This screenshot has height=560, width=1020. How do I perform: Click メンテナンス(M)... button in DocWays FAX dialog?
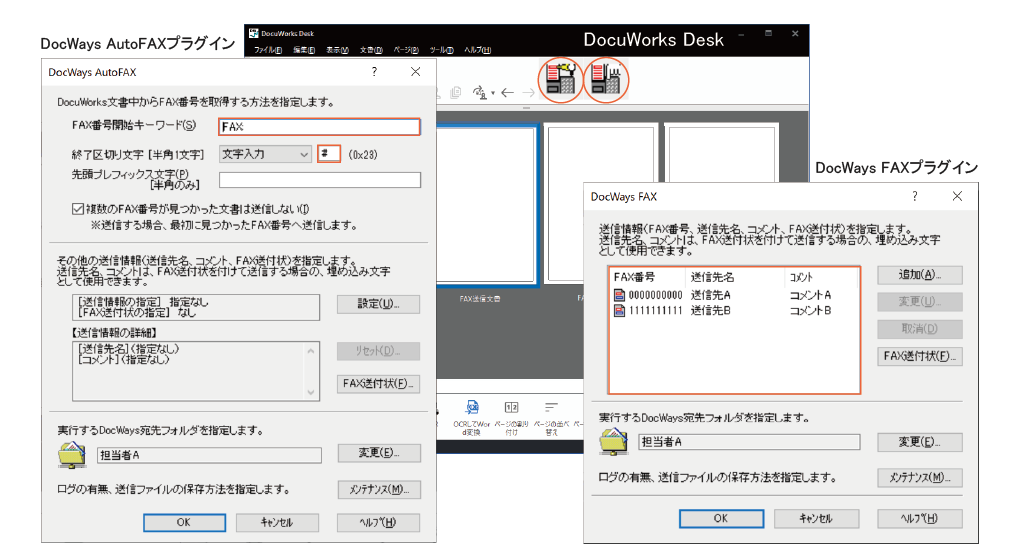pos(920,477)
